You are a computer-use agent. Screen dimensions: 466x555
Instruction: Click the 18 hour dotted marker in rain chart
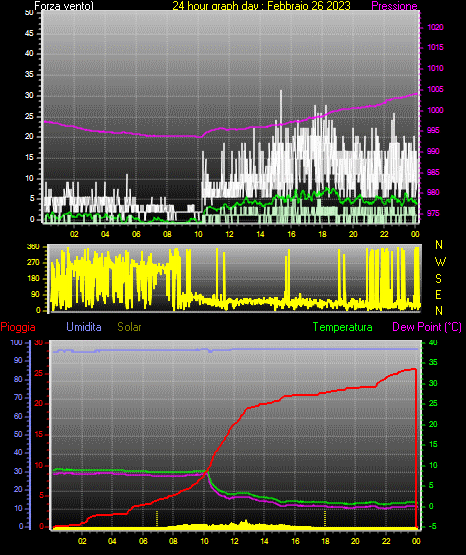[x=325, y=518]
